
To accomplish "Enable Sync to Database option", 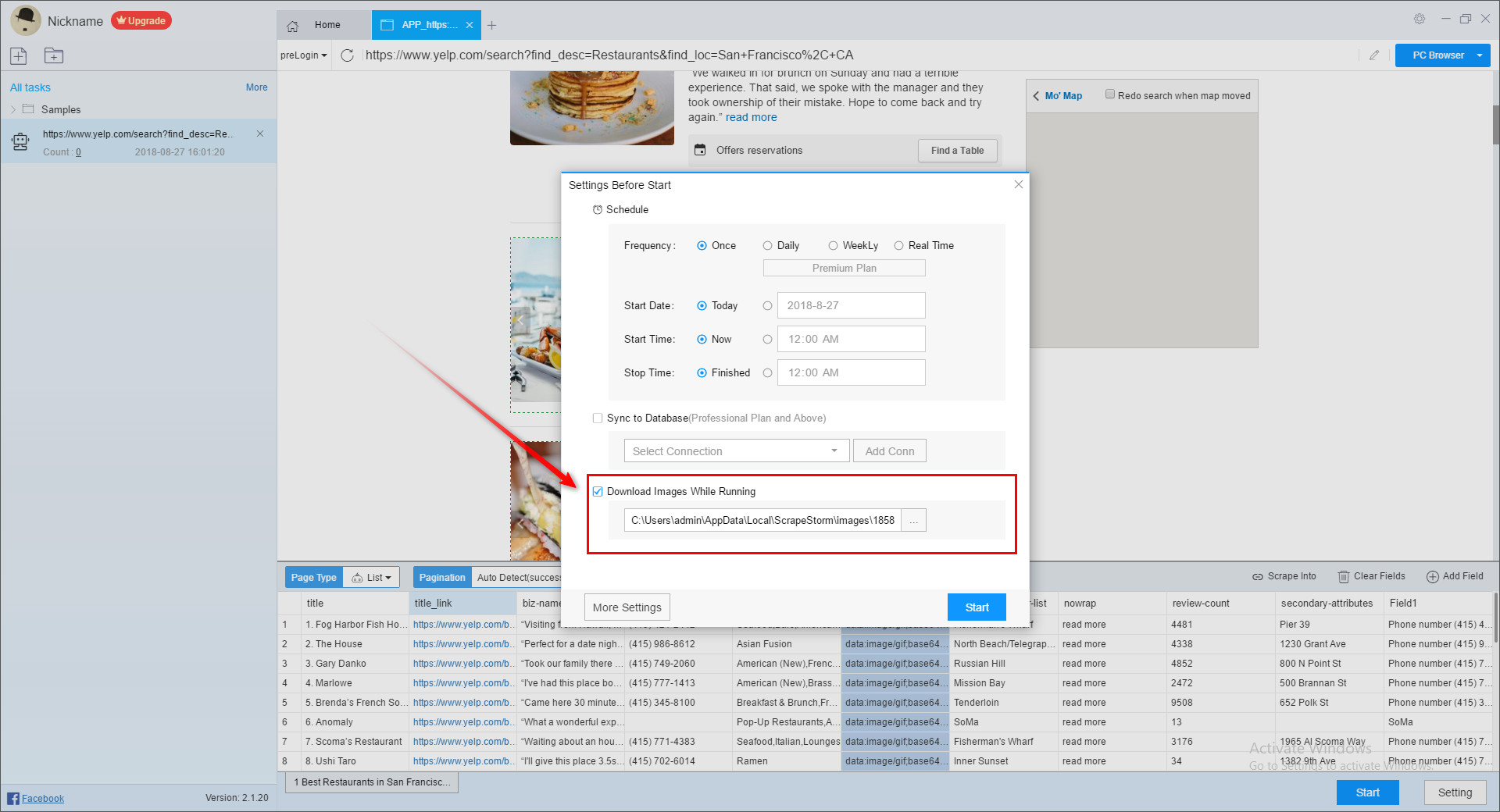I will click(x=597, y=418).
